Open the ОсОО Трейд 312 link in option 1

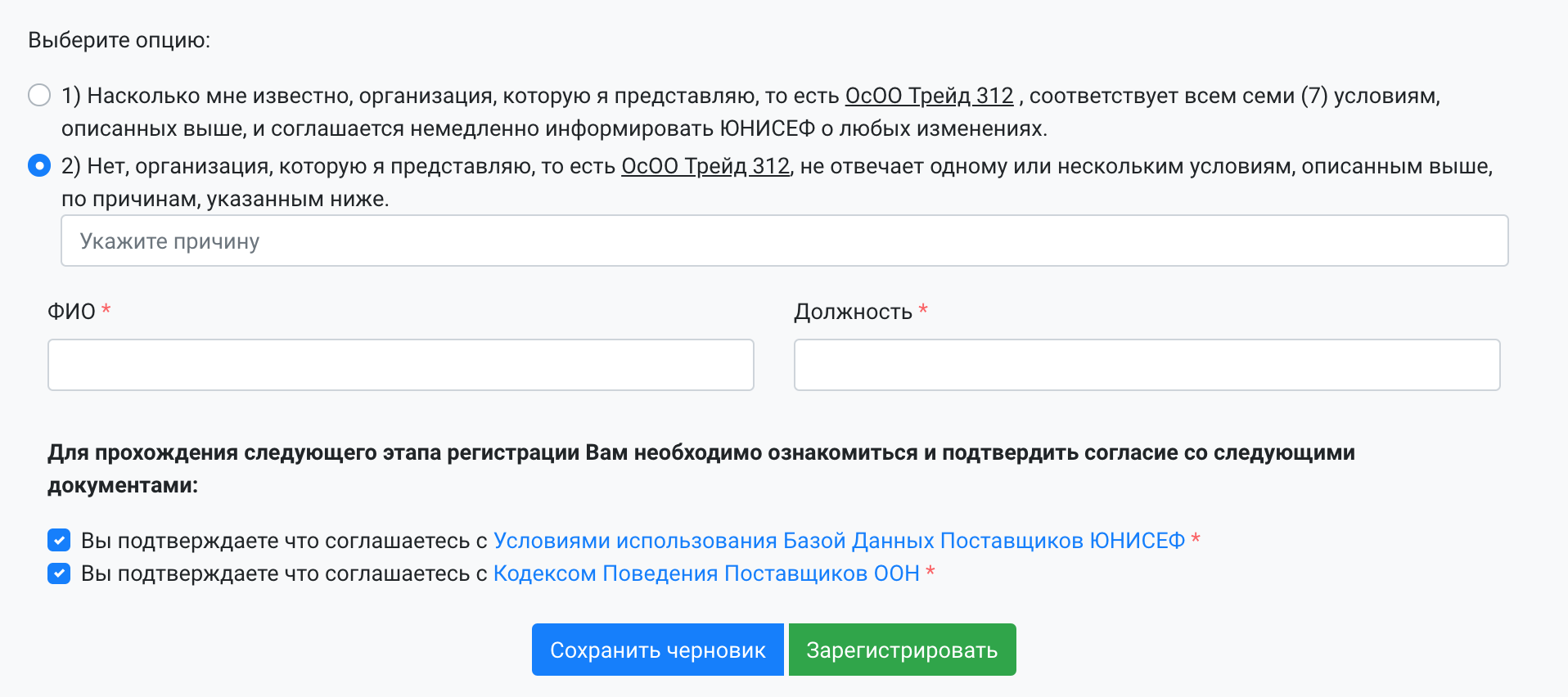tap(929, 96)
